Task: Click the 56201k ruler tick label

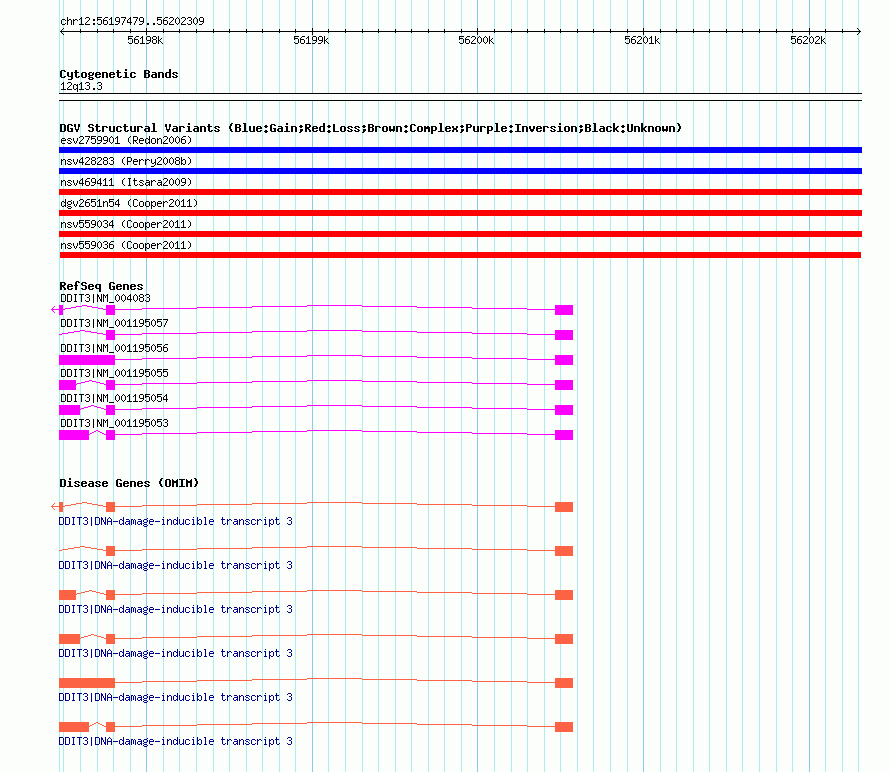Action: coord(642,40)
